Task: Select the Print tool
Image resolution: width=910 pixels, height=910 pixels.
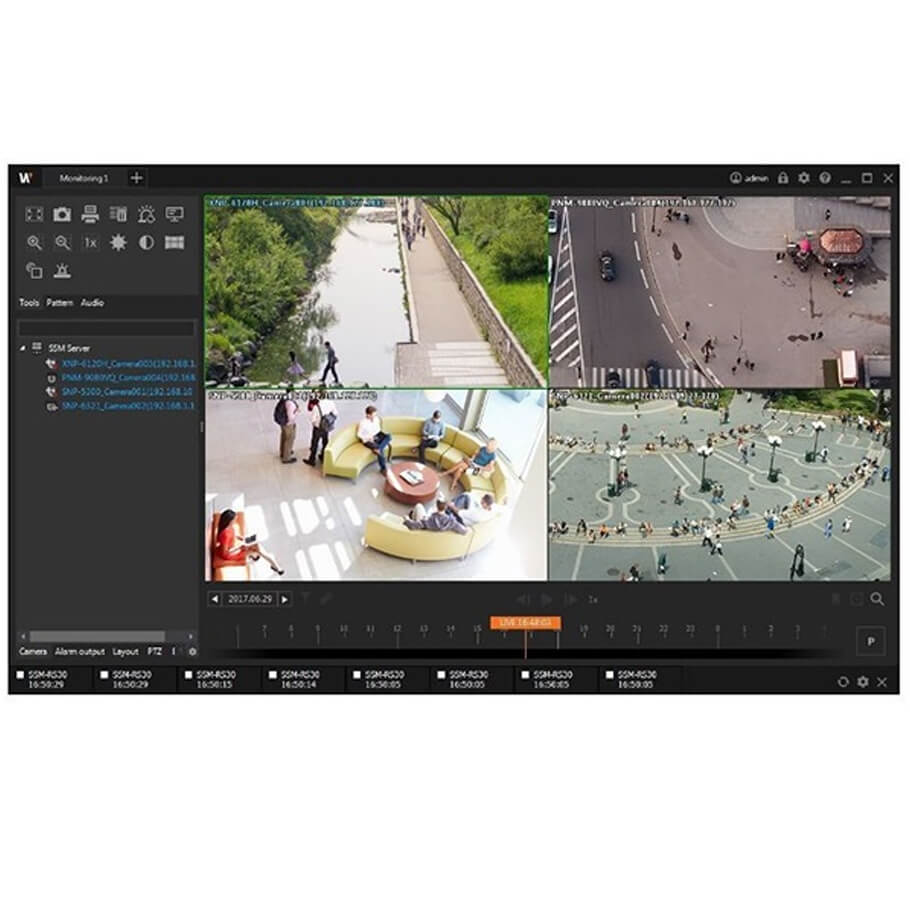Action: [90, 215]
